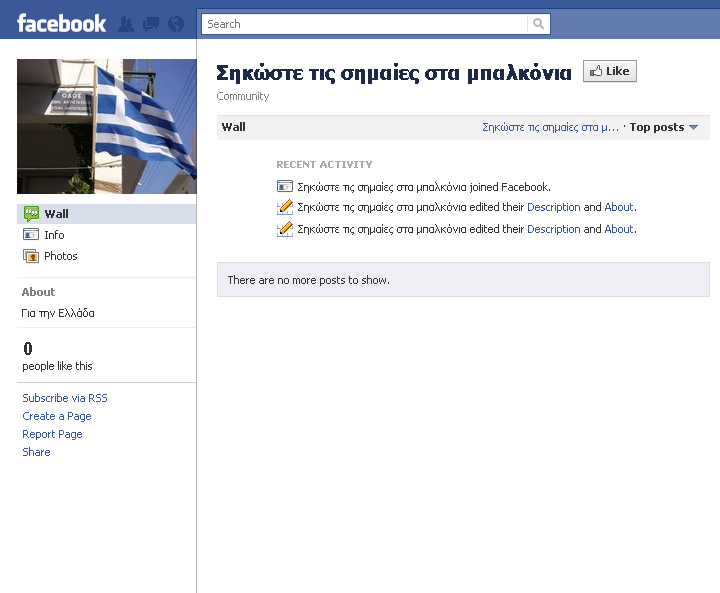Open messages icon in top bar

click(151, 24)
